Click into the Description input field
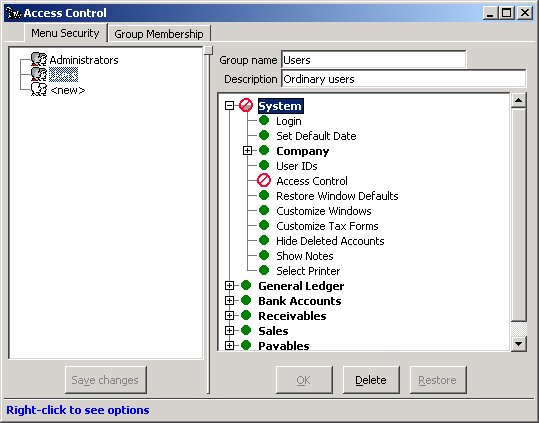 pyautogui.click(x=404, y=79)
